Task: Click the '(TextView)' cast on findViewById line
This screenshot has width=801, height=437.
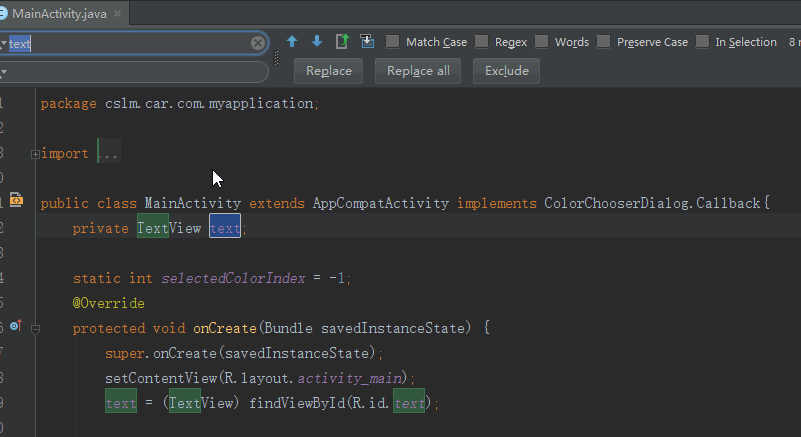Action: pos(201,403)
